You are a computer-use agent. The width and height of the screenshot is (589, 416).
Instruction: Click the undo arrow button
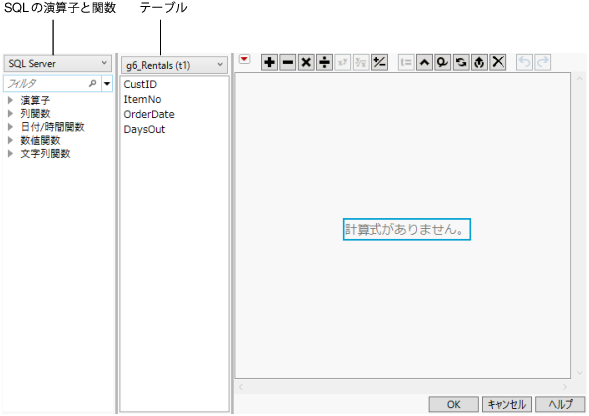pyautogui.click(x=525, y=62)
